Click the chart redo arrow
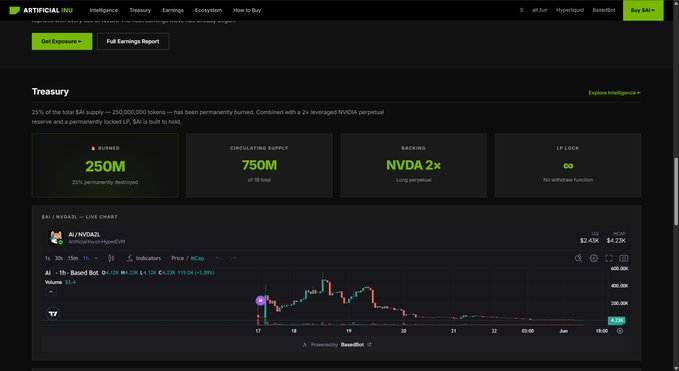Image resolution: width=679 pixels, height=371 pixels. pos(233,258)
